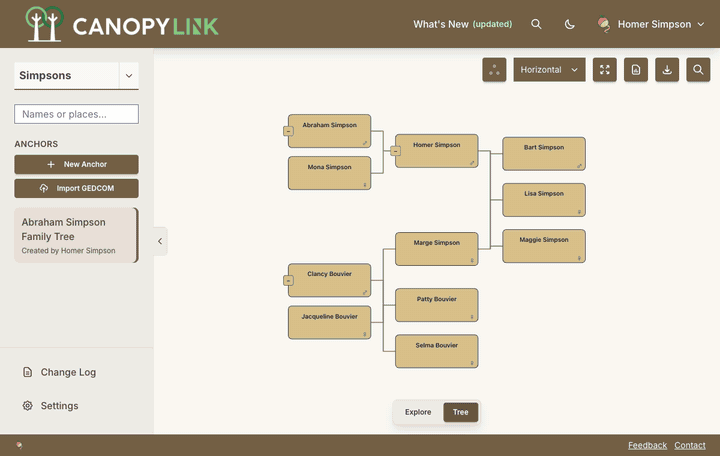Open the Homer Simpson account menu chevron

point(701,24)
